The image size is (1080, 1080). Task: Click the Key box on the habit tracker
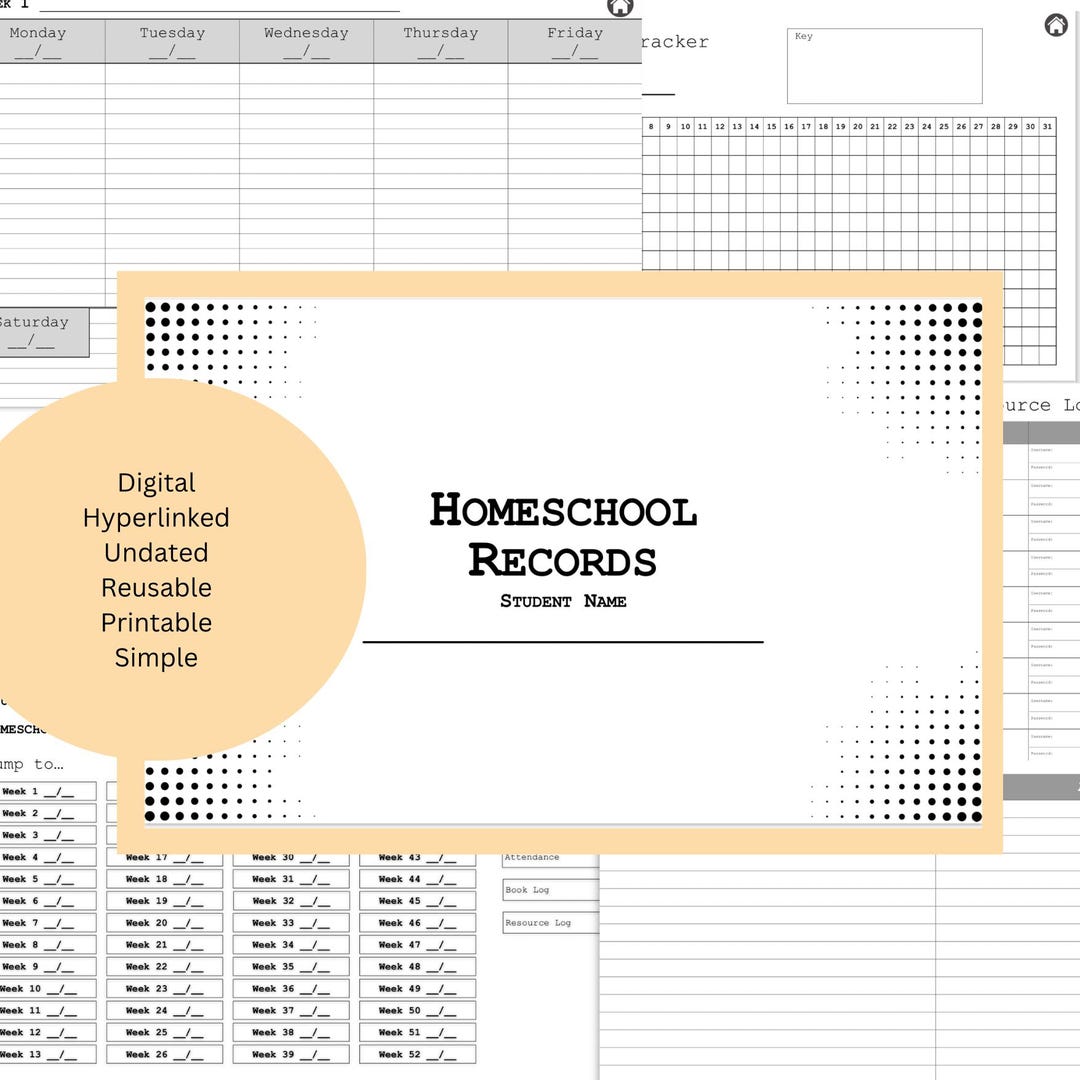[884, 66]
